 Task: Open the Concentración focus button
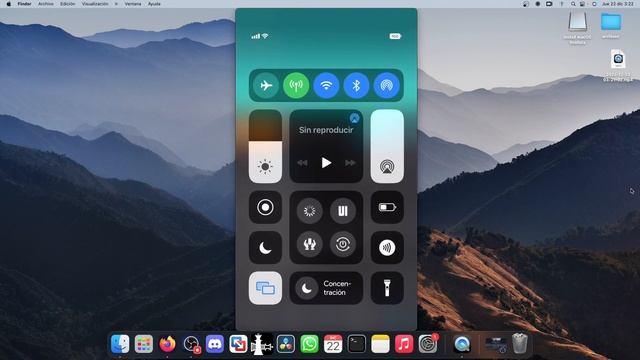pyautogui.click(x=326, y=288)
